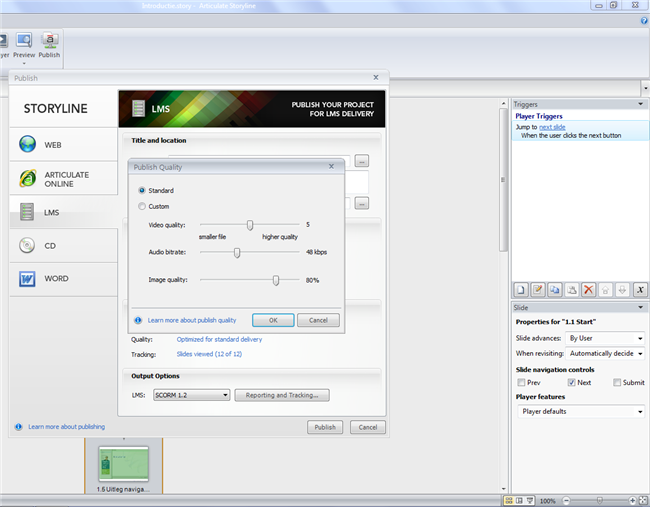Select the Custom quality radio button

[142, 206]
